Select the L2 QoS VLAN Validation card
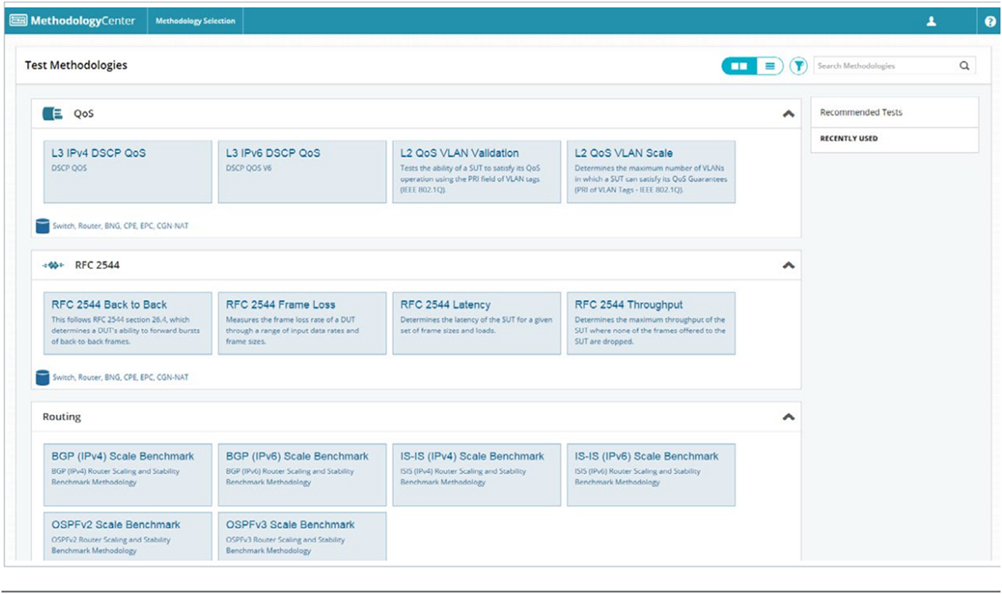This screenshot has height=594, width=1002. (476, 171)
